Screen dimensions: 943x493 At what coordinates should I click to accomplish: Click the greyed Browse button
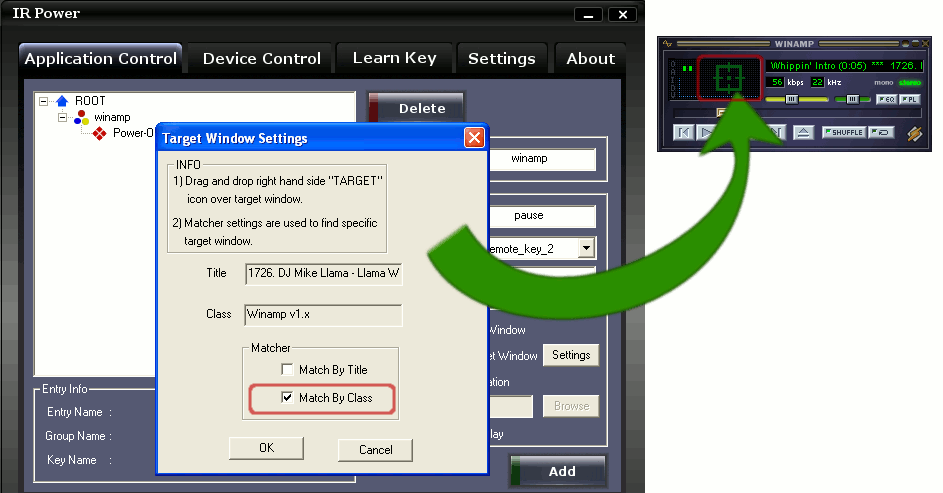tap(571, 406)
